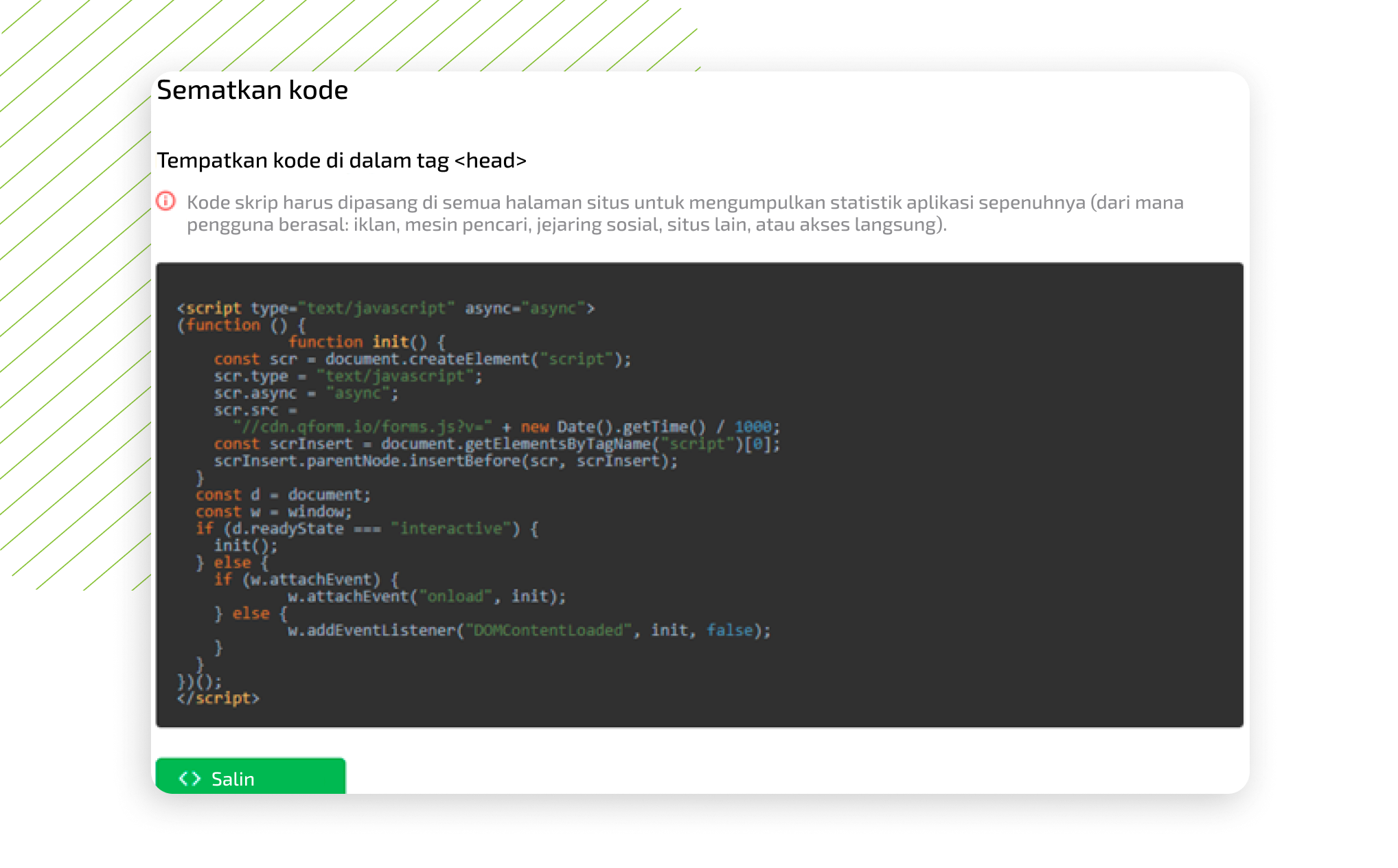Click the closing </script> tag line

(x=218, y=698)
